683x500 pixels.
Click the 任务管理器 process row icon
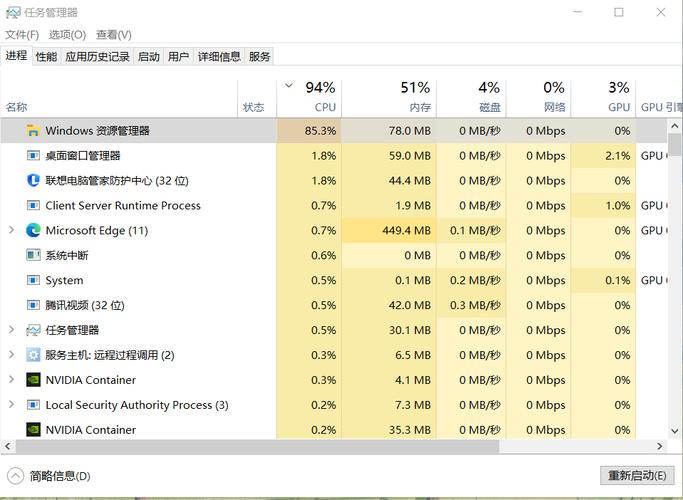(33, 330)
